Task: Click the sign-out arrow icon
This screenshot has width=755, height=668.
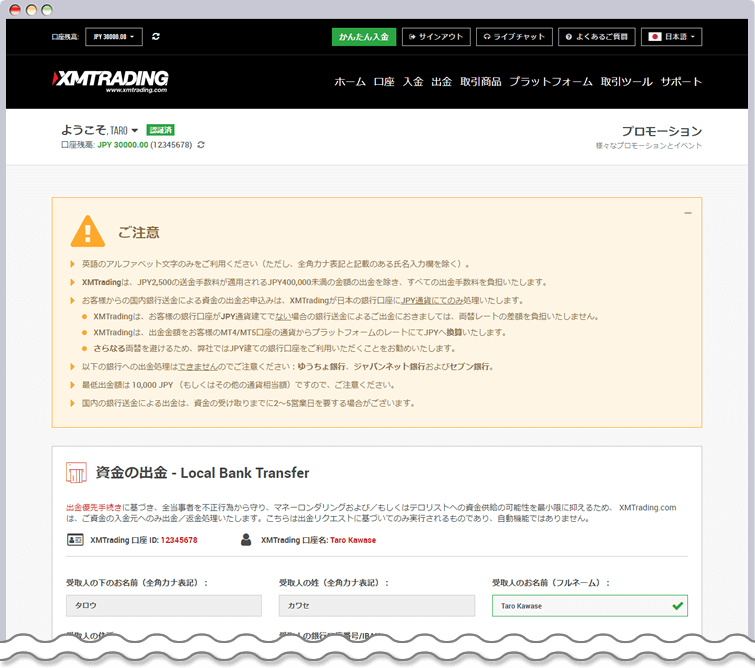Action: pyautogui.click(x=412, y=37)
